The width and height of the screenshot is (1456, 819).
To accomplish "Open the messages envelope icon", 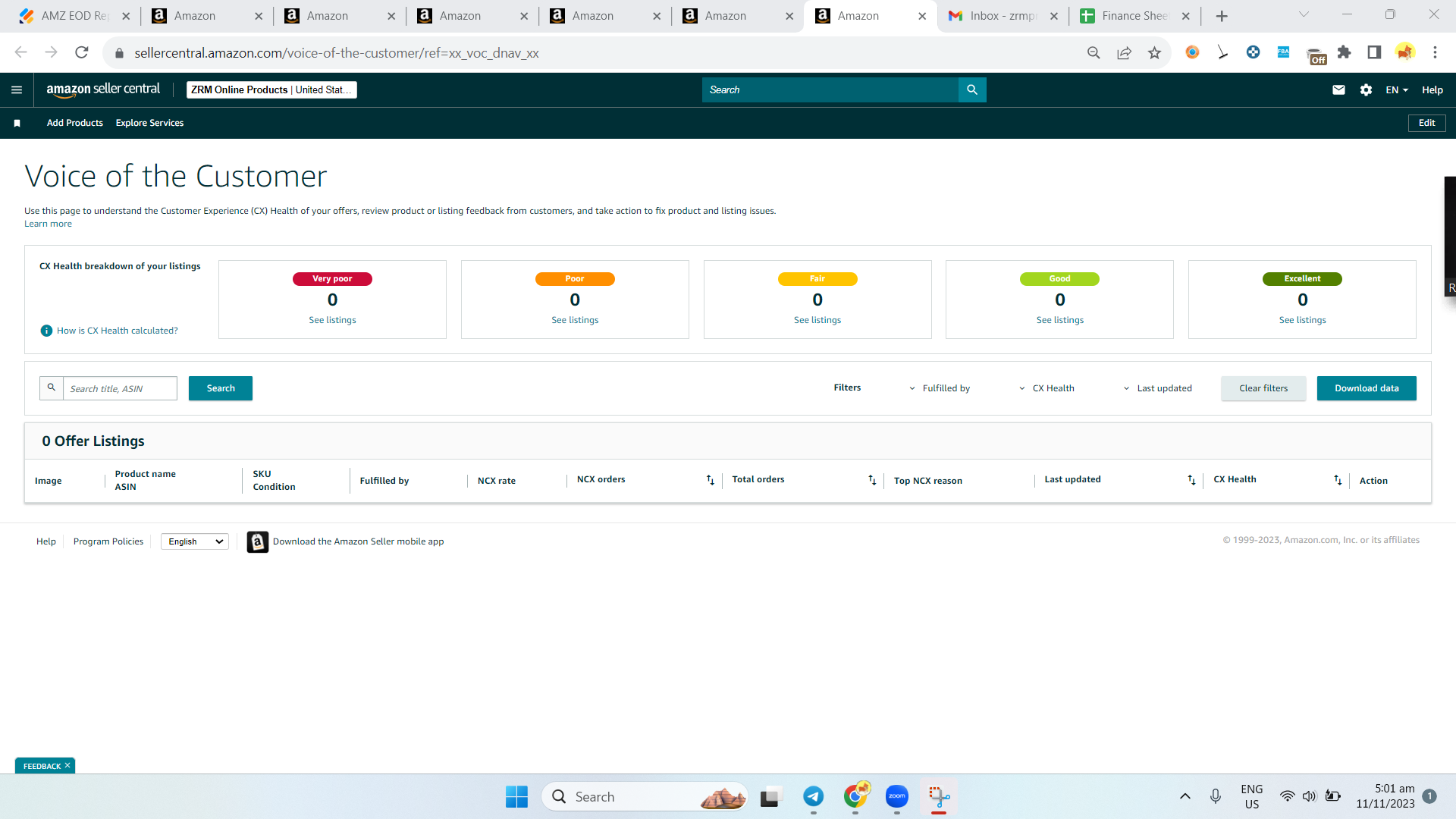I will point(1338,89).
